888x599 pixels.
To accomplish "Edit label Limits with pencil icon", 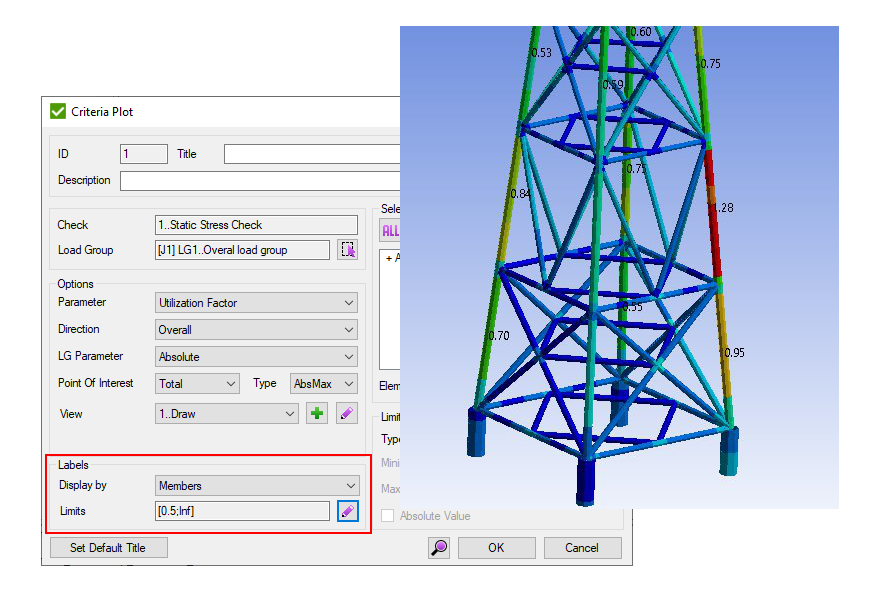I will [347, 511].
